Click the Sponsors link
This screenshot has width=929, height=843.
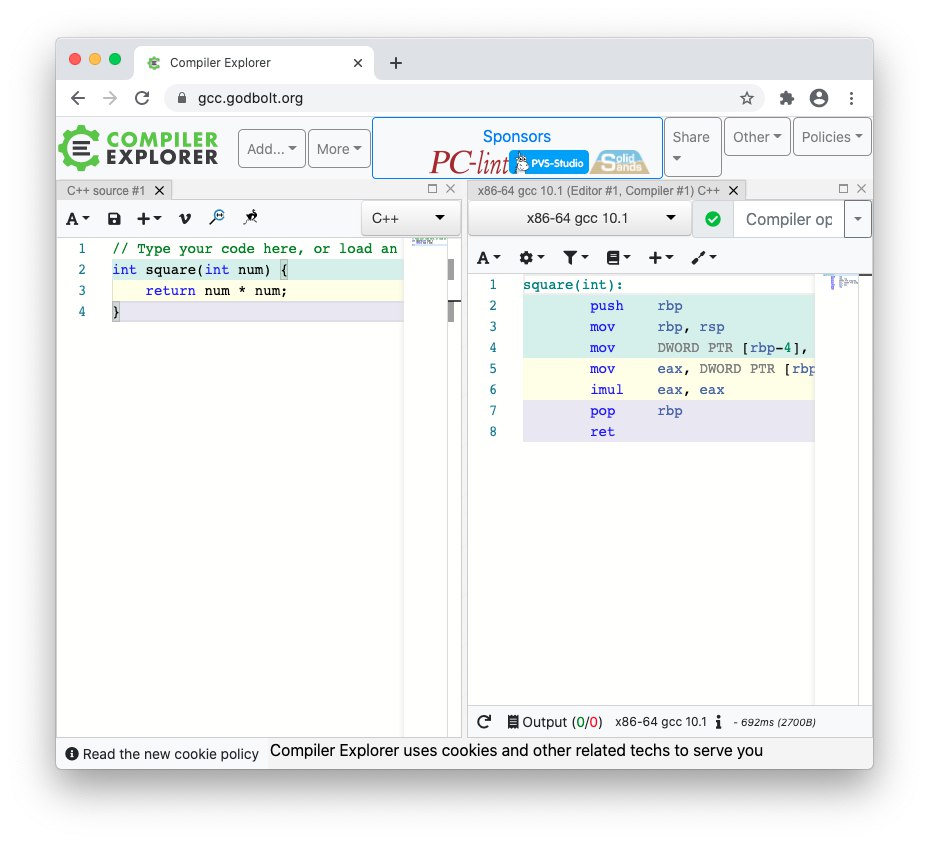click(x=517, y=136)
